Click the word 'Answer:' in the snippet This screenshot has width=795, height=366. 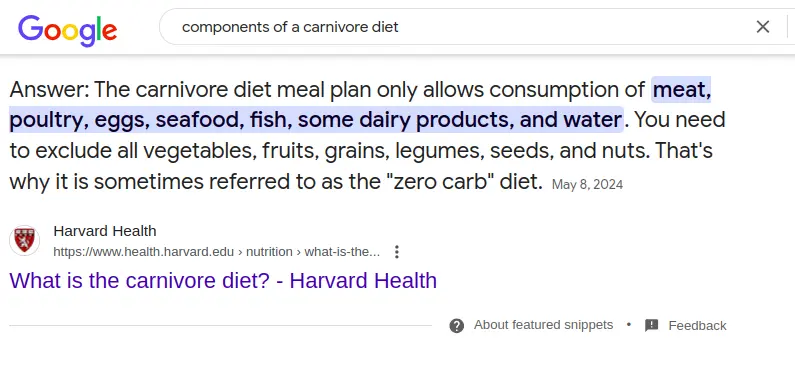(50, 90)
